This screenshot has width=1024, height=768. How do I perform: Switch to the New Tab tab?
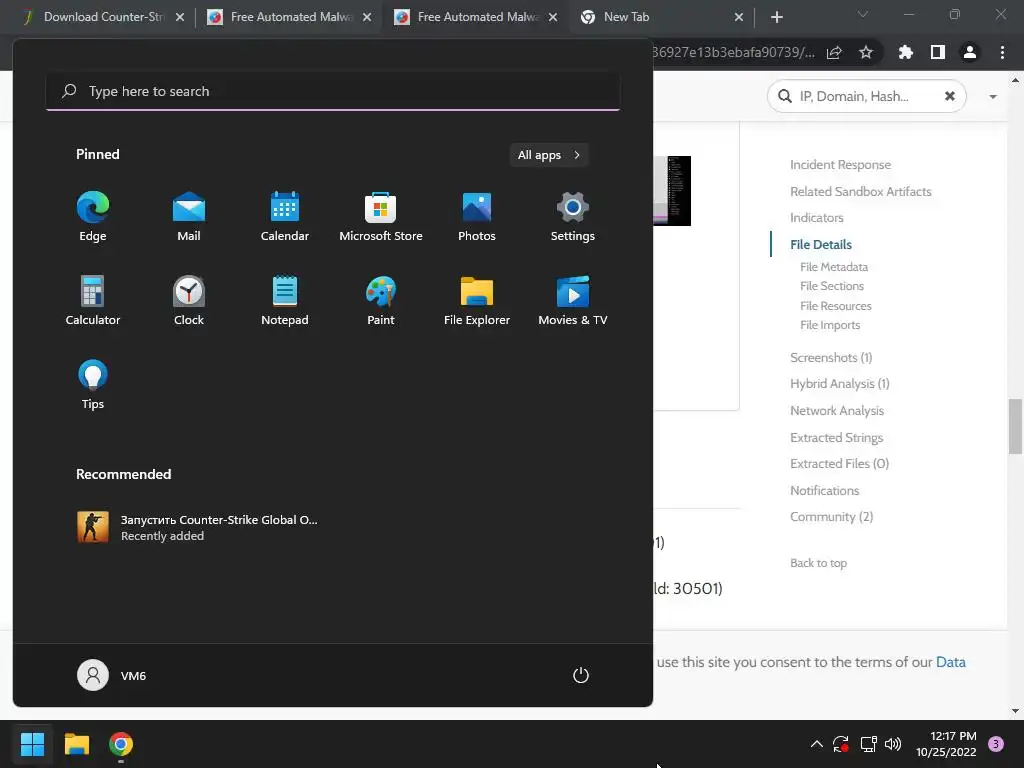coord(653,17)
